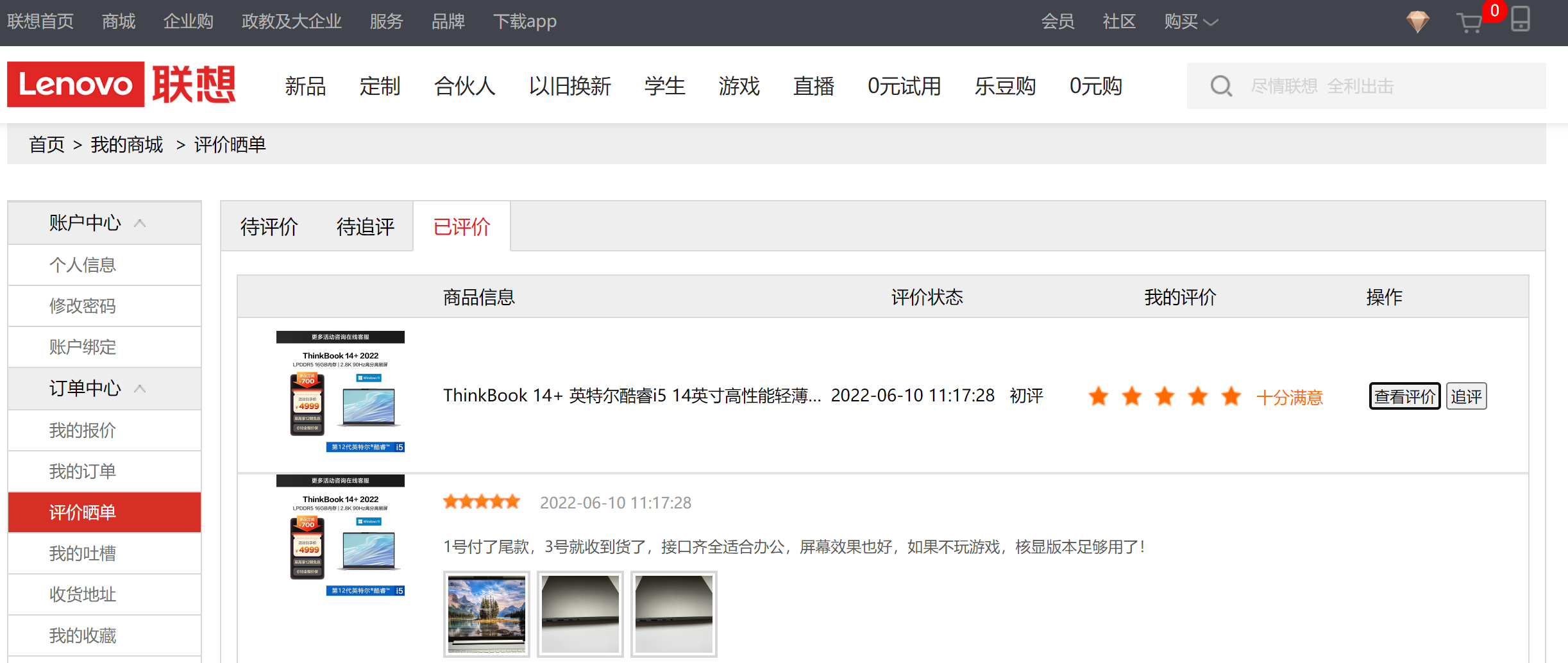The height and width of the screenshot is (663, 1568).
Task: Select 评价晒单 in the sidebar
Action: (105, 512)
